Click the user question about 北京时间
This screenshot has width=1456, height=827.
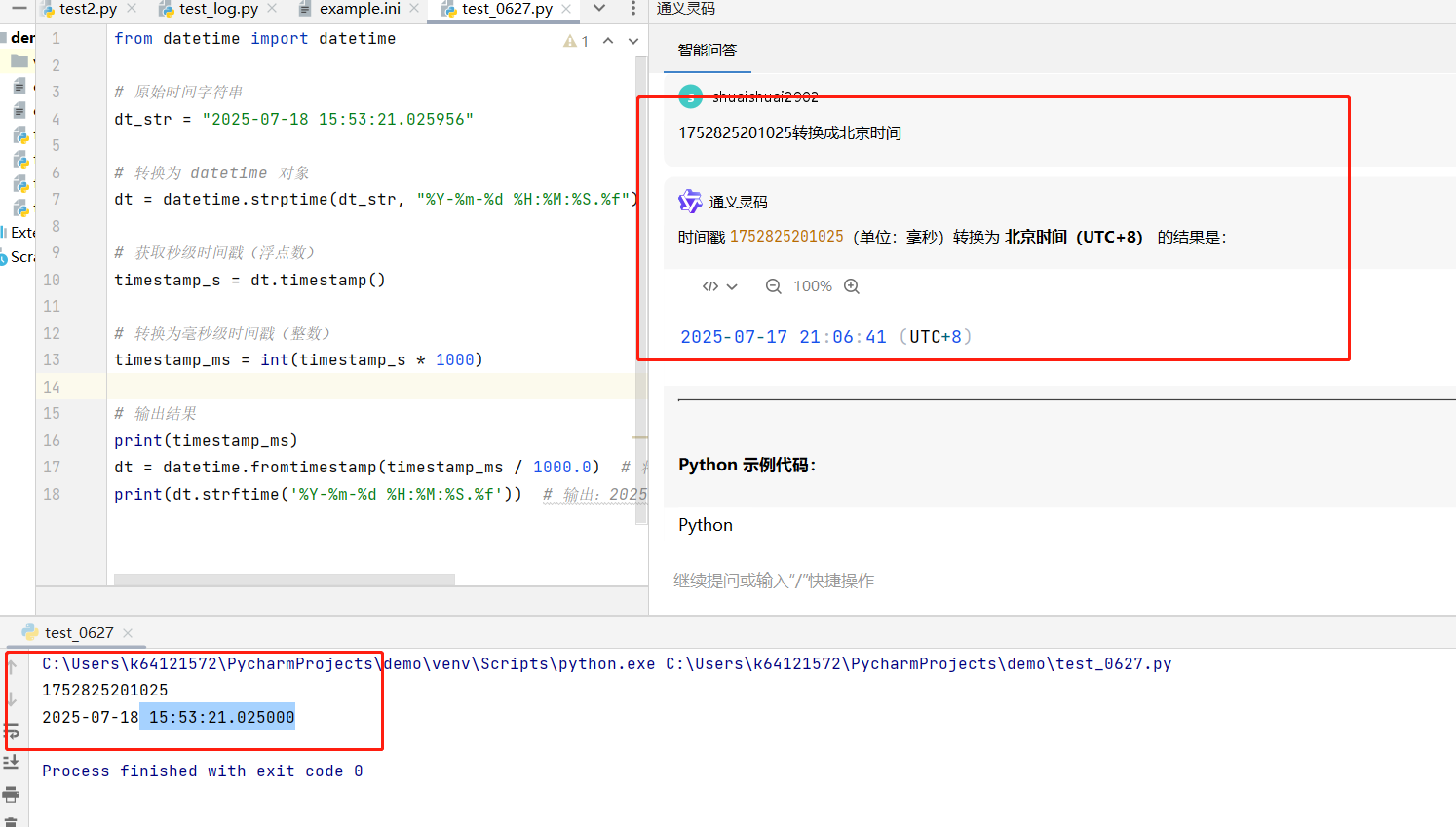(x=790, y=132)
